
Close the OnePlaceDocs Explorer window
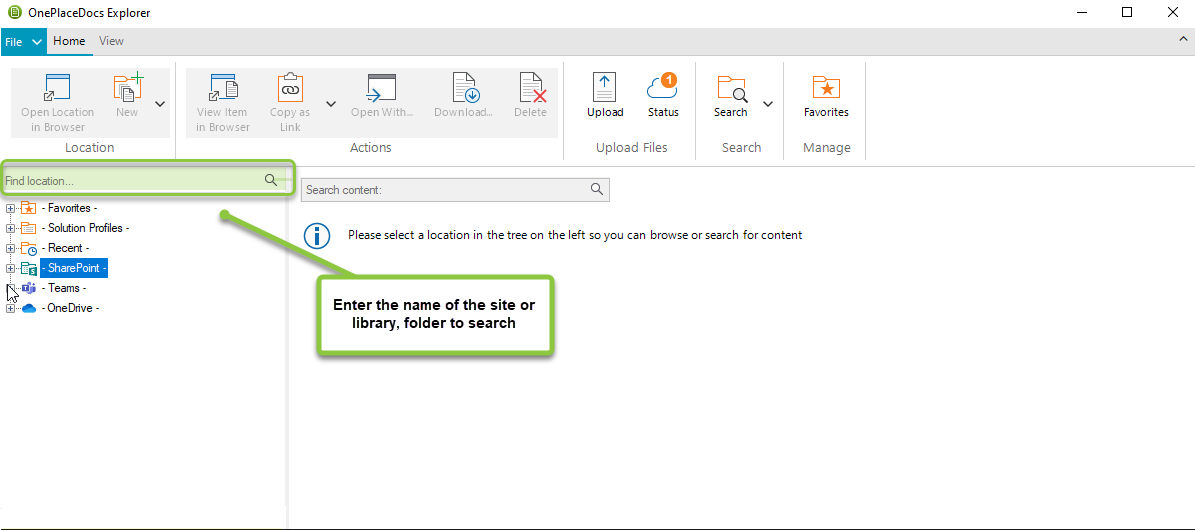click(x=1174, y=12)
